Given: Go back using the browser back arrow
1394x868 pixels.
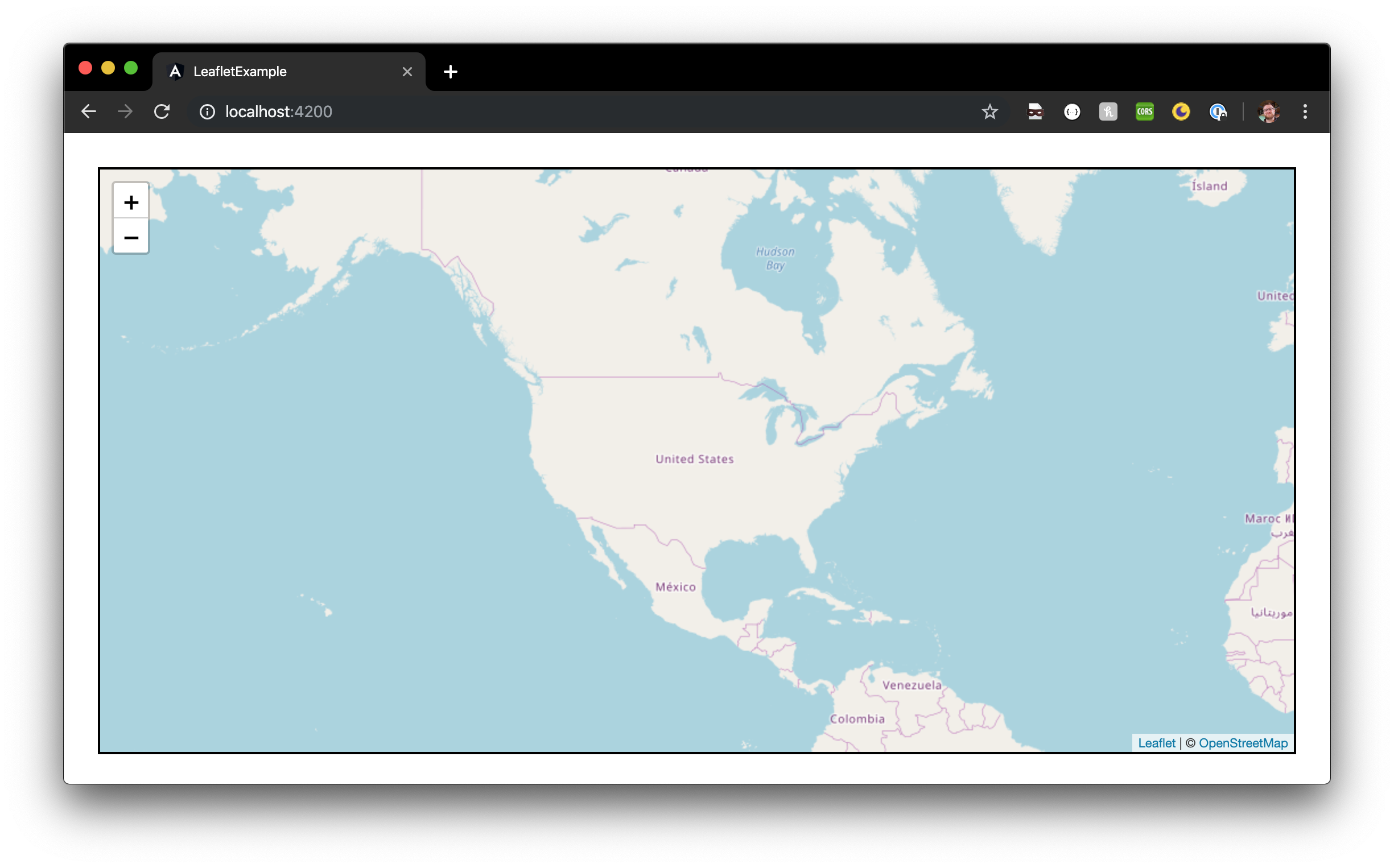Looking at the screenshot, I should 89,111.
